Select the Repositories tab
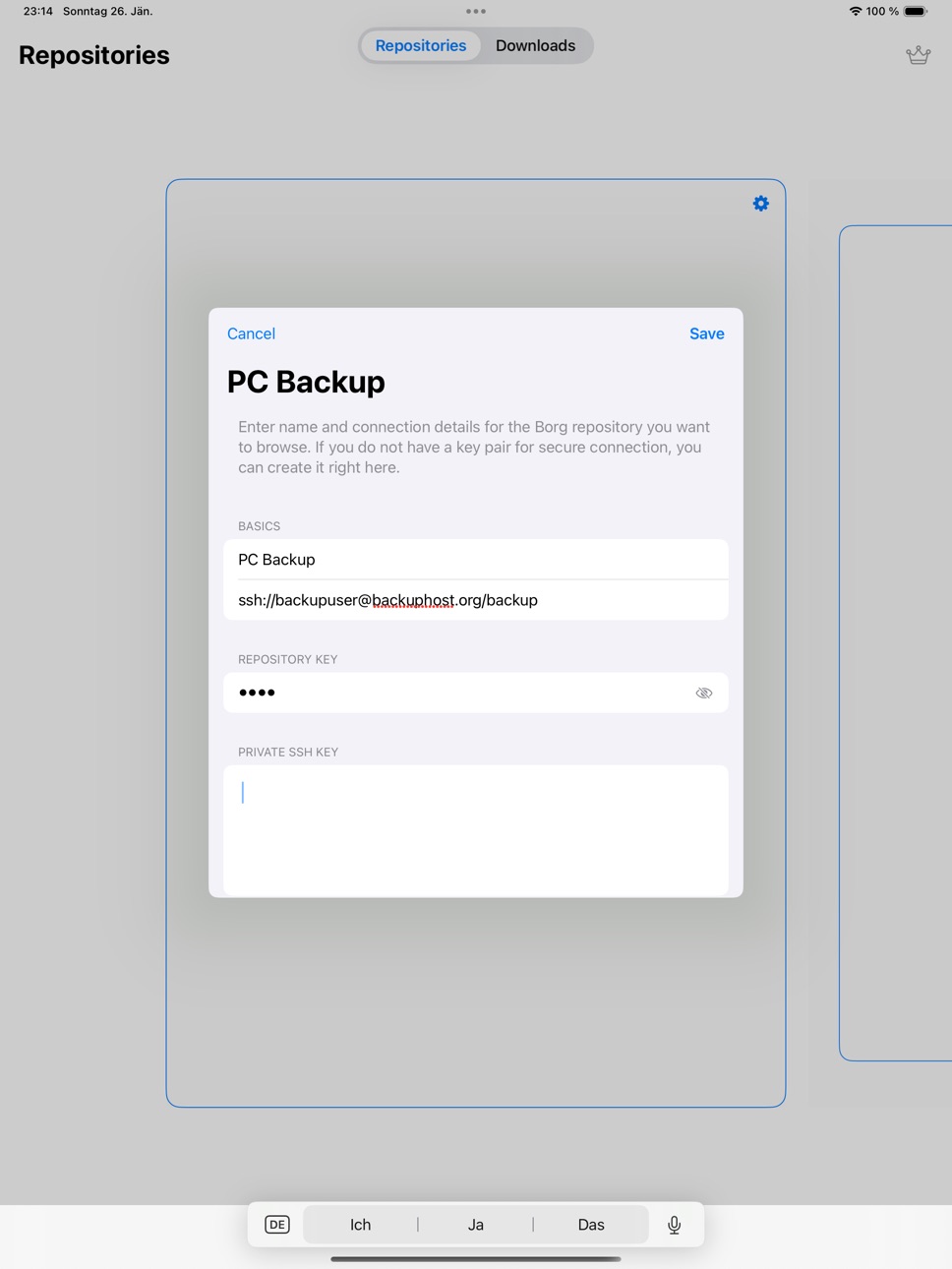The image size is (952, 1269). [x=421, y=45]
